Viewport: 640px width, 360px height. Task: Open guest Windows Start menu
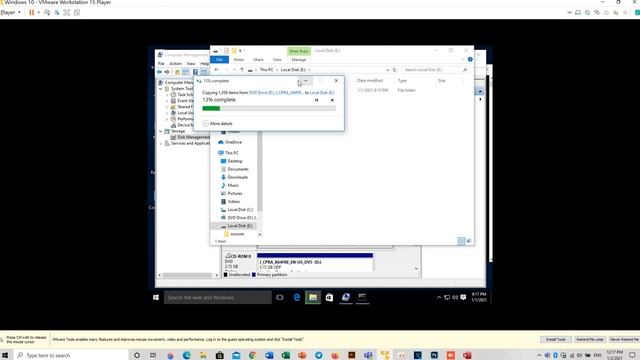click(x=156, y=298)
